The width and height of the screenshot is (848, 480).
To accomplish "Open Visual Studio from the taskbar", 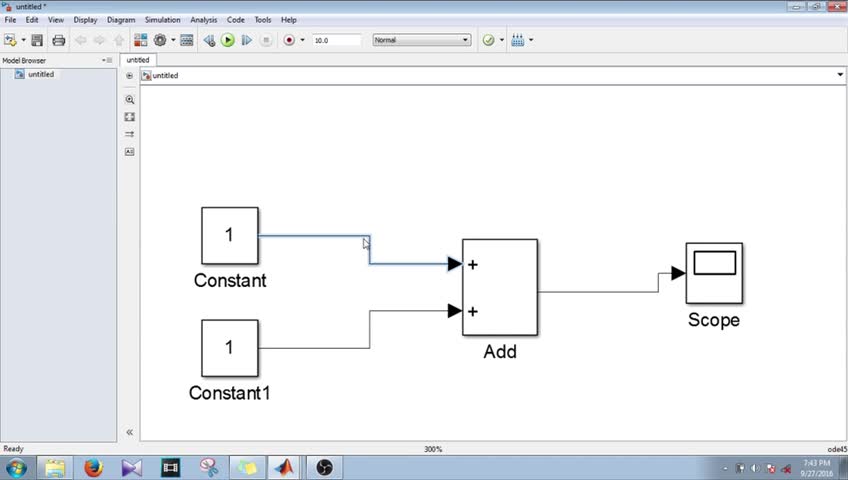I will [131, 468].
